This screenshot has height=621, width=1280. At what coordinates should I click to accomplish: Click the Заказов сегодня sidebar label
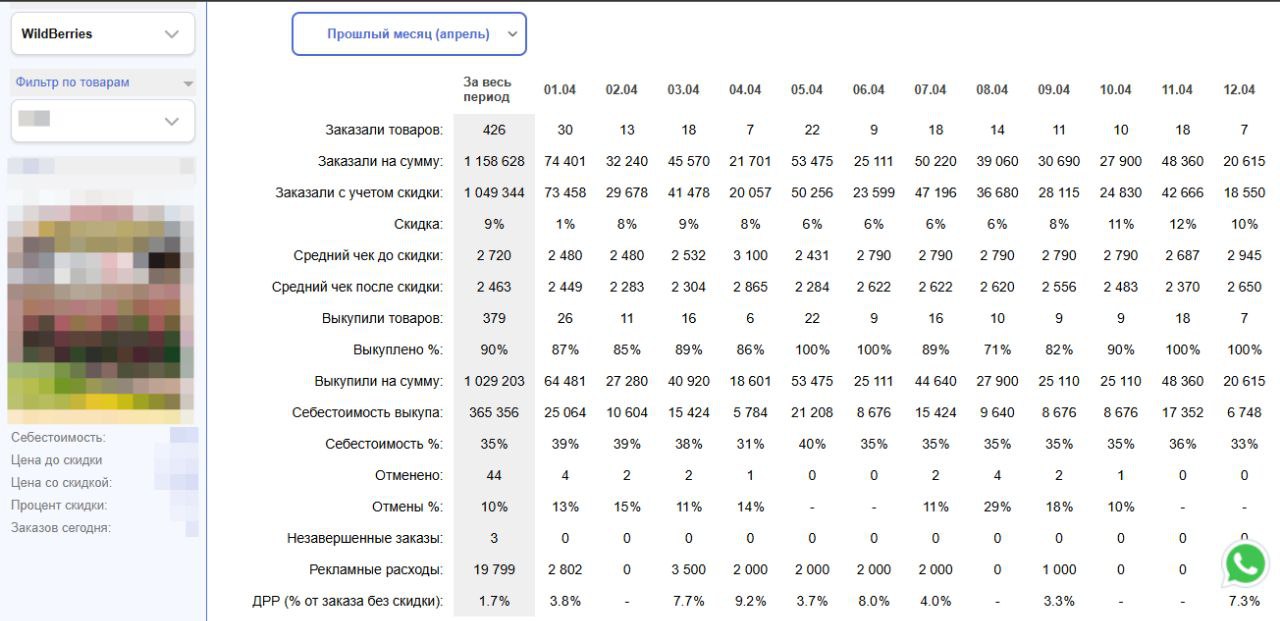pyautogui.click(x=60, y=527)
